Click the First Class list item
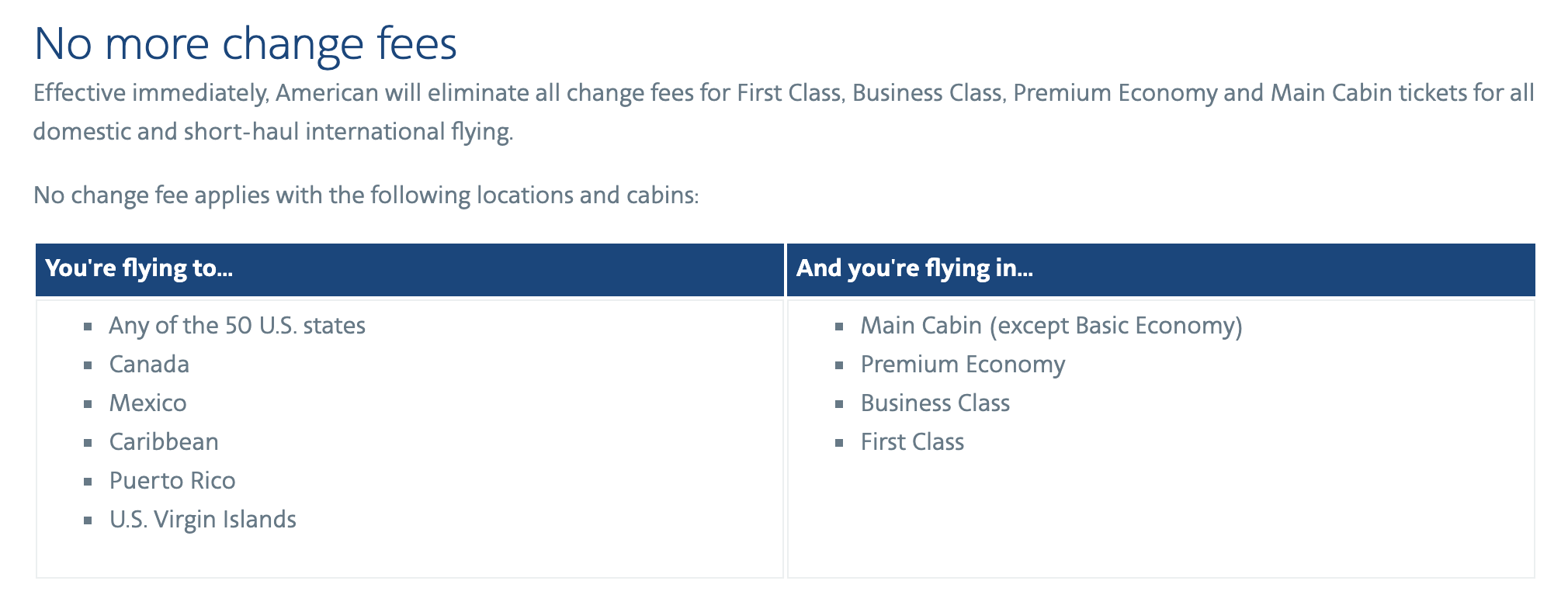Screen dimensions: 1568x605 pyautogui.click(x=912, y=441)
